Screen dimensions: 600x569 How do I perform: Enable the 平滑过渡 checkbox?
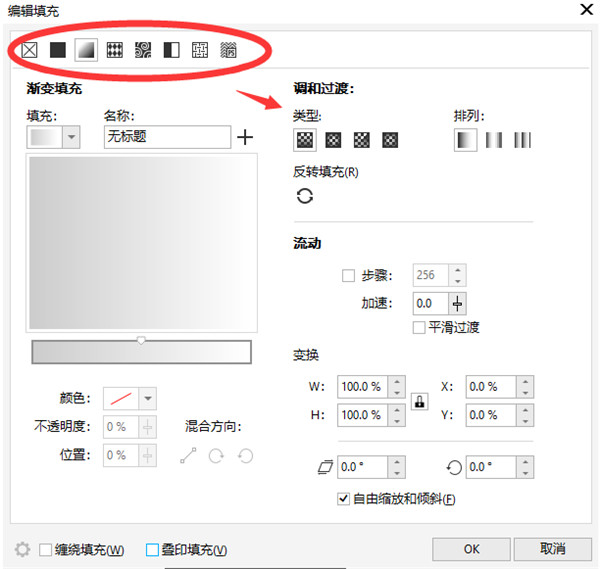tap(419, 328)
